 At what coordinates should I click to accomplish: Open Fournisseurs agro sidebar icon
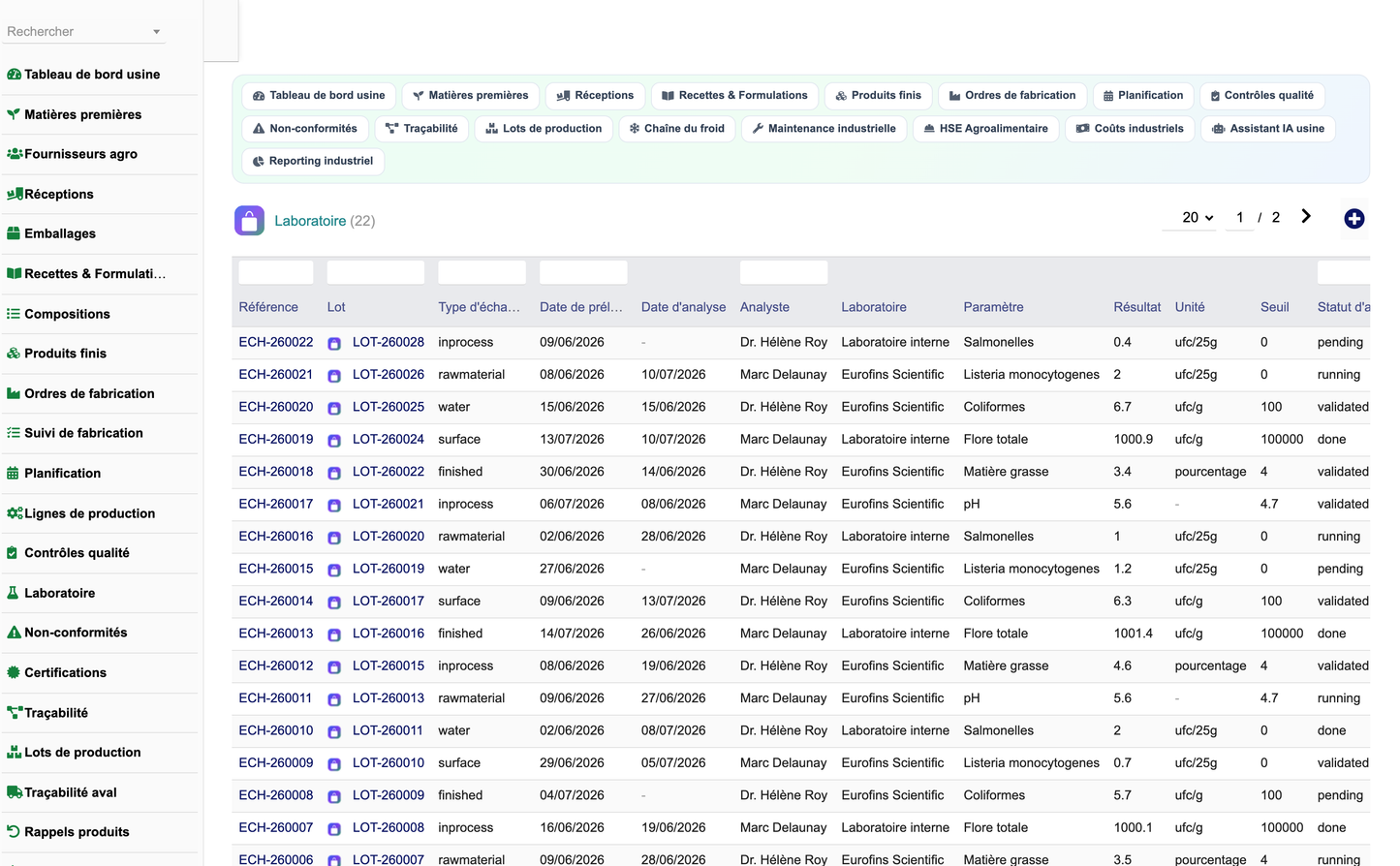coord(14,154)
